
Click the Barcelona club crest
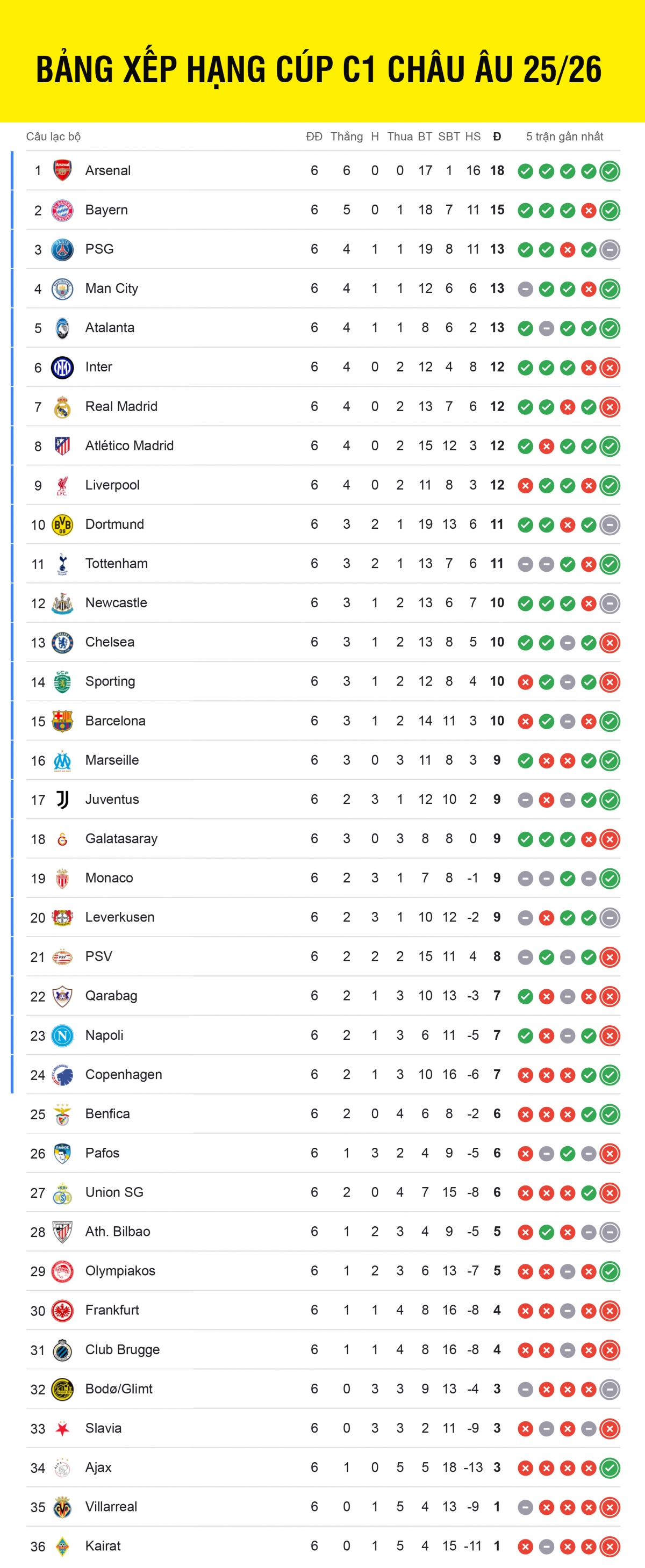click(62, 721)
